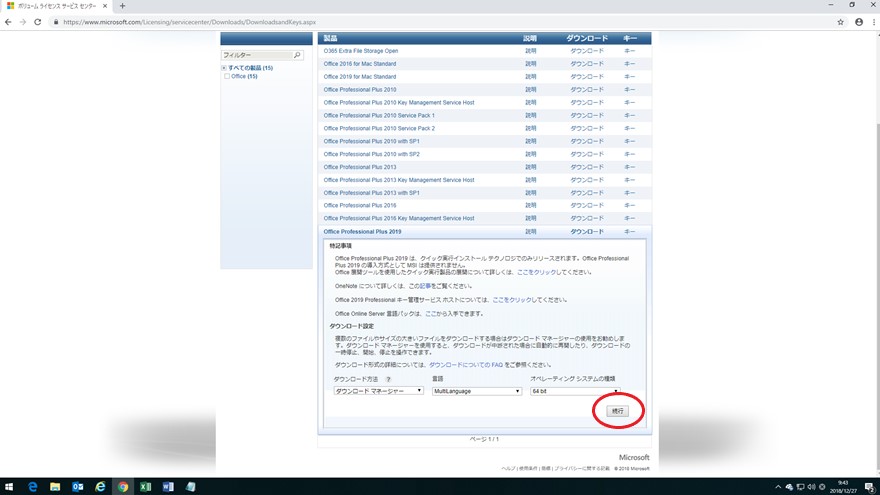Click the 使用条件 footer link
The height and width of the screenshot is (495, 880).
point(528,468)
